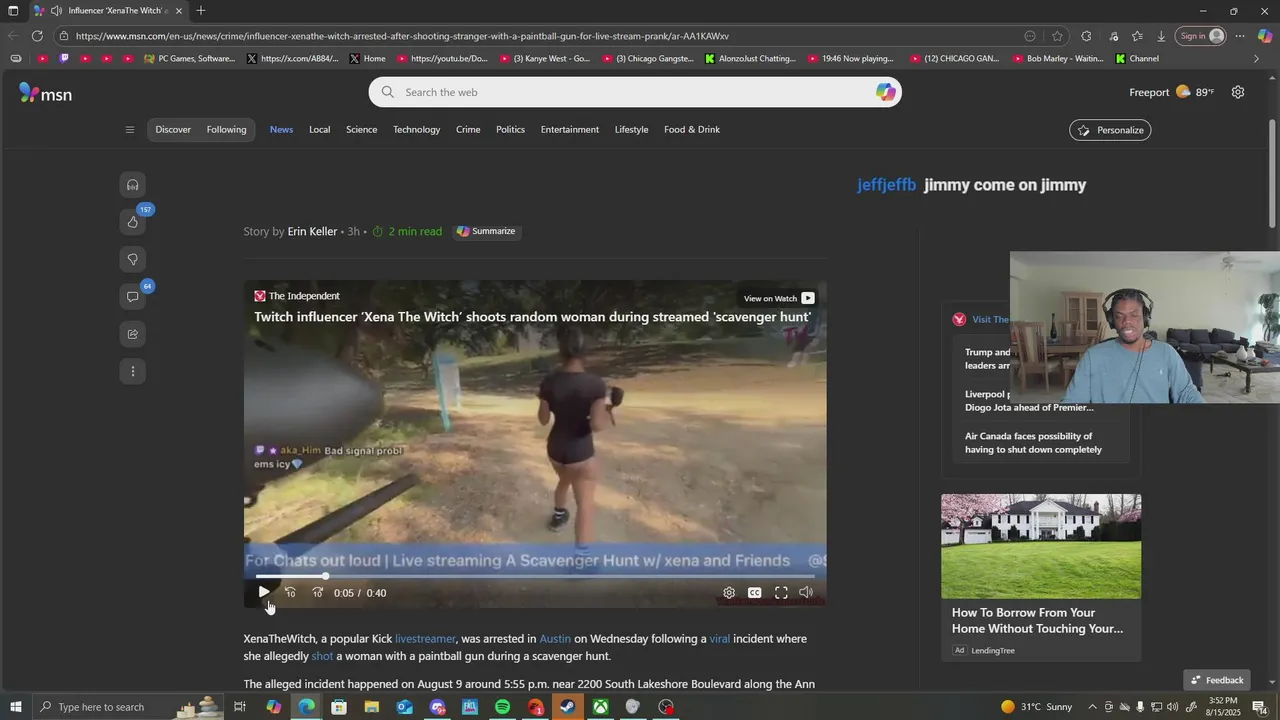The width and height of the screenshot is (1280, 720).
Task: Expand the bookmarks overflow chevron
Action: coord(1256,59)
